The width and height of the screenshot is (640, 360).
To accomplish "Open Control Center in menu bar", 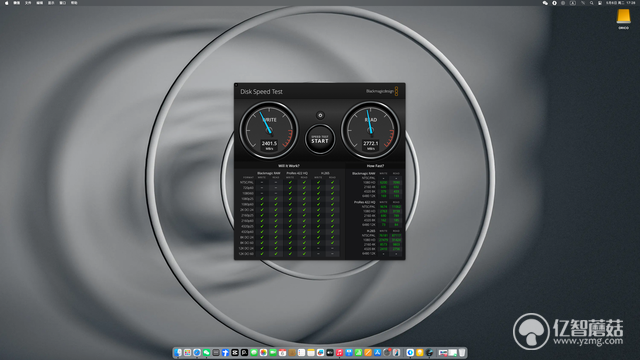I will point(600,3).
